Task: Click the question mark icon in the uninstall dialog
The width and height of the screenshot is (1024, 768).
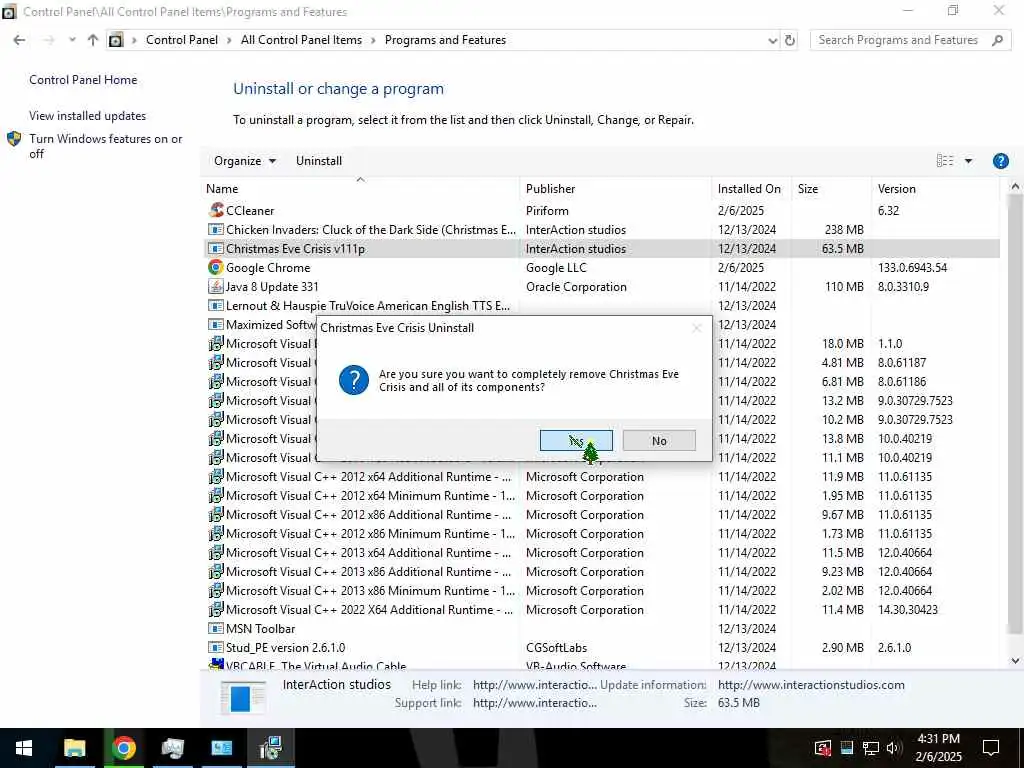Action: (x=353, y=379)
